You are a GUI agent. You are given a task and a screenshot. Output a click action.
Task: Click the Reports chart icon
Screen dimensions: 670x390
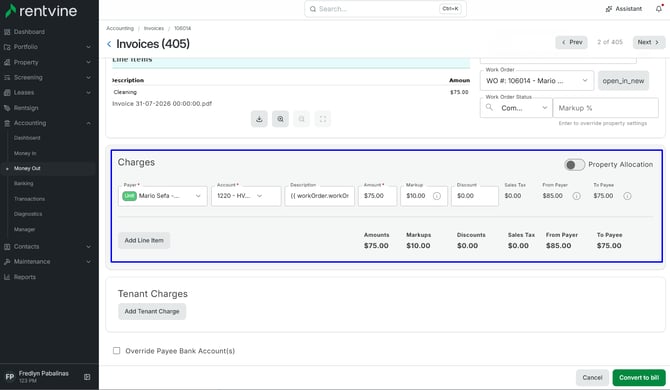coord(7,277)
